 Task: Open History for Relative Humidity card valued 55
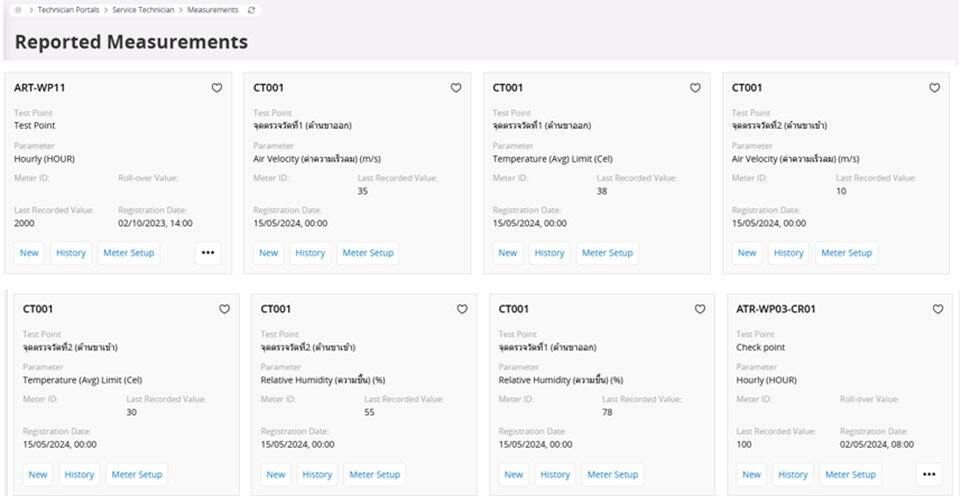tap(317, 475)
